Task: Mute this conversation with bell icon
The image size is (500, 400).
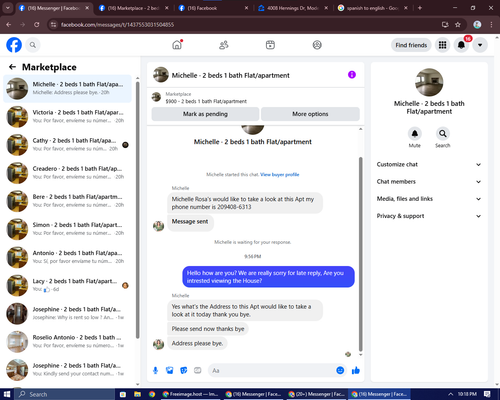Action: click(x=415, y=134)
